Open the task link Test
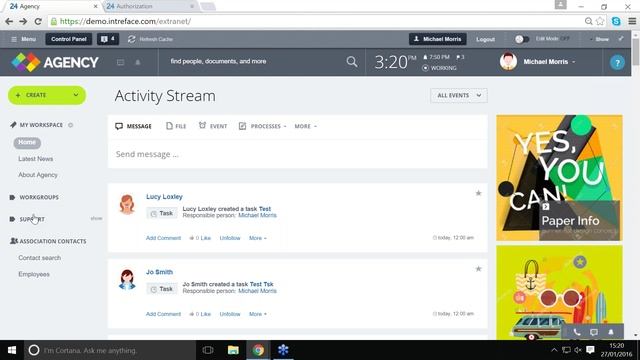The image size is (640, 360). coord(264,209)
